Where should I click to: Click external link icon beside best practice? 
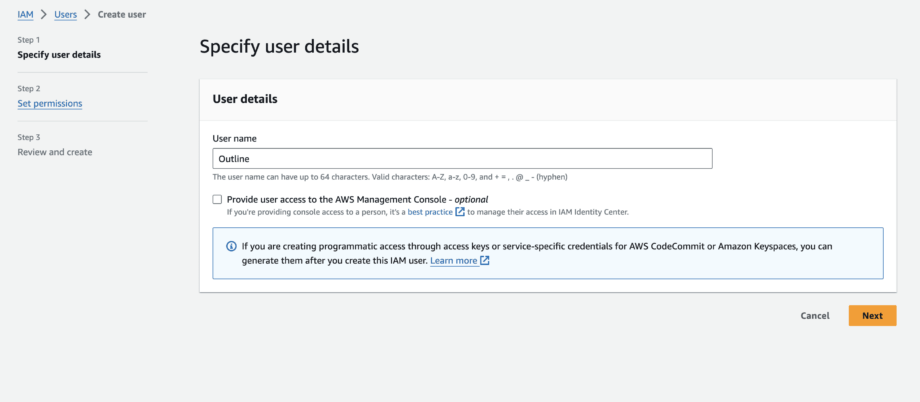(x=460, y=212)
